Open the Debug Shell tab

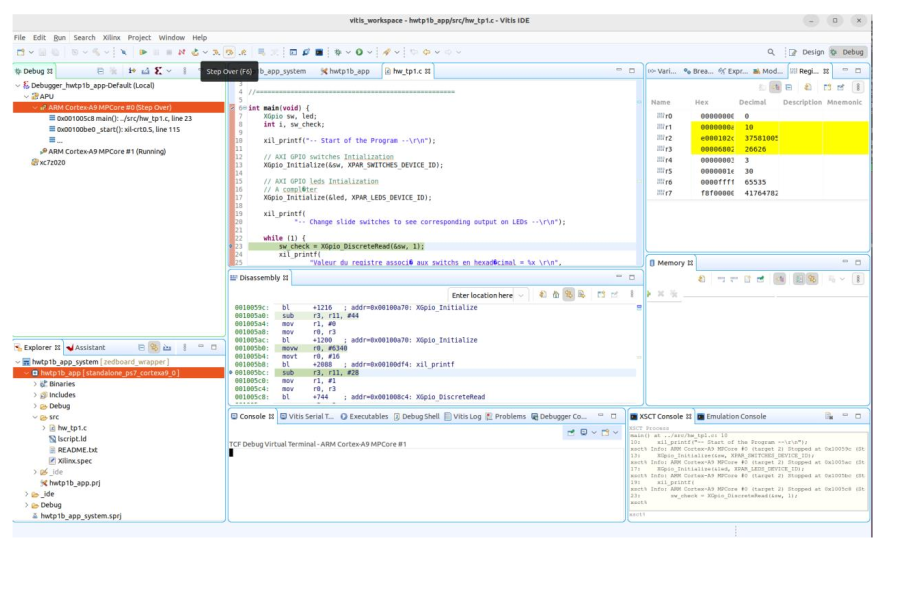coord(416,417)
